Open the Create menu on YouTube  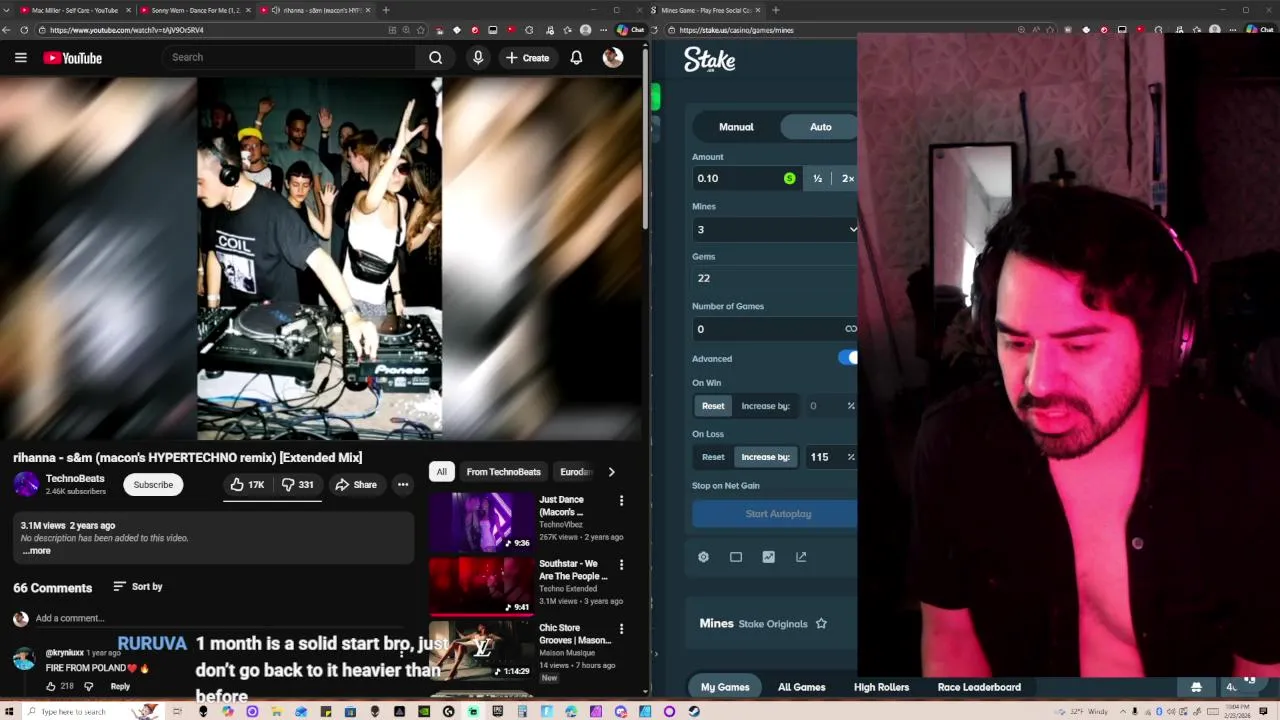[x=527, y=58]
